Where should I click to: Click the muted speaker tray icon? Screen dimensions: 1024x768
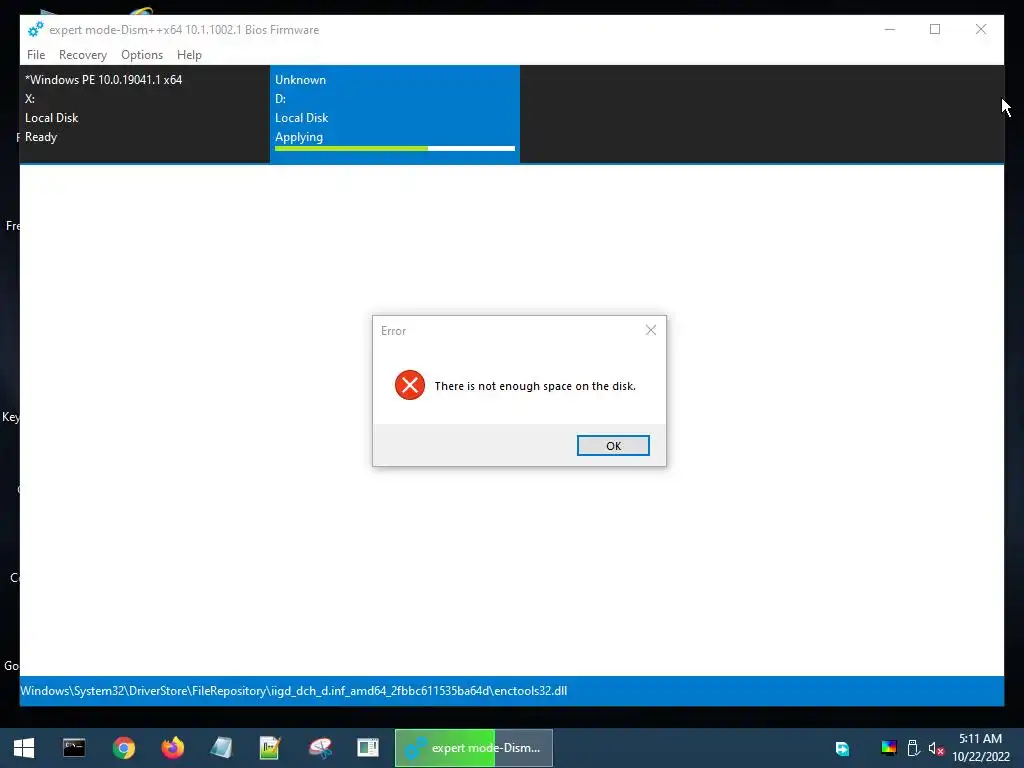936,748
